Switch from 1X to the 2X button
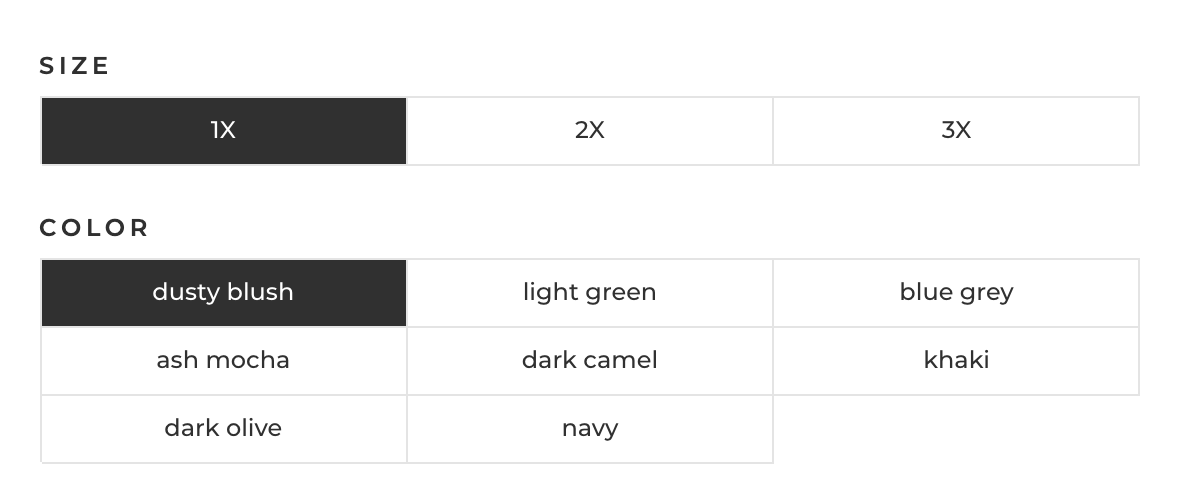 click(590, 131)
